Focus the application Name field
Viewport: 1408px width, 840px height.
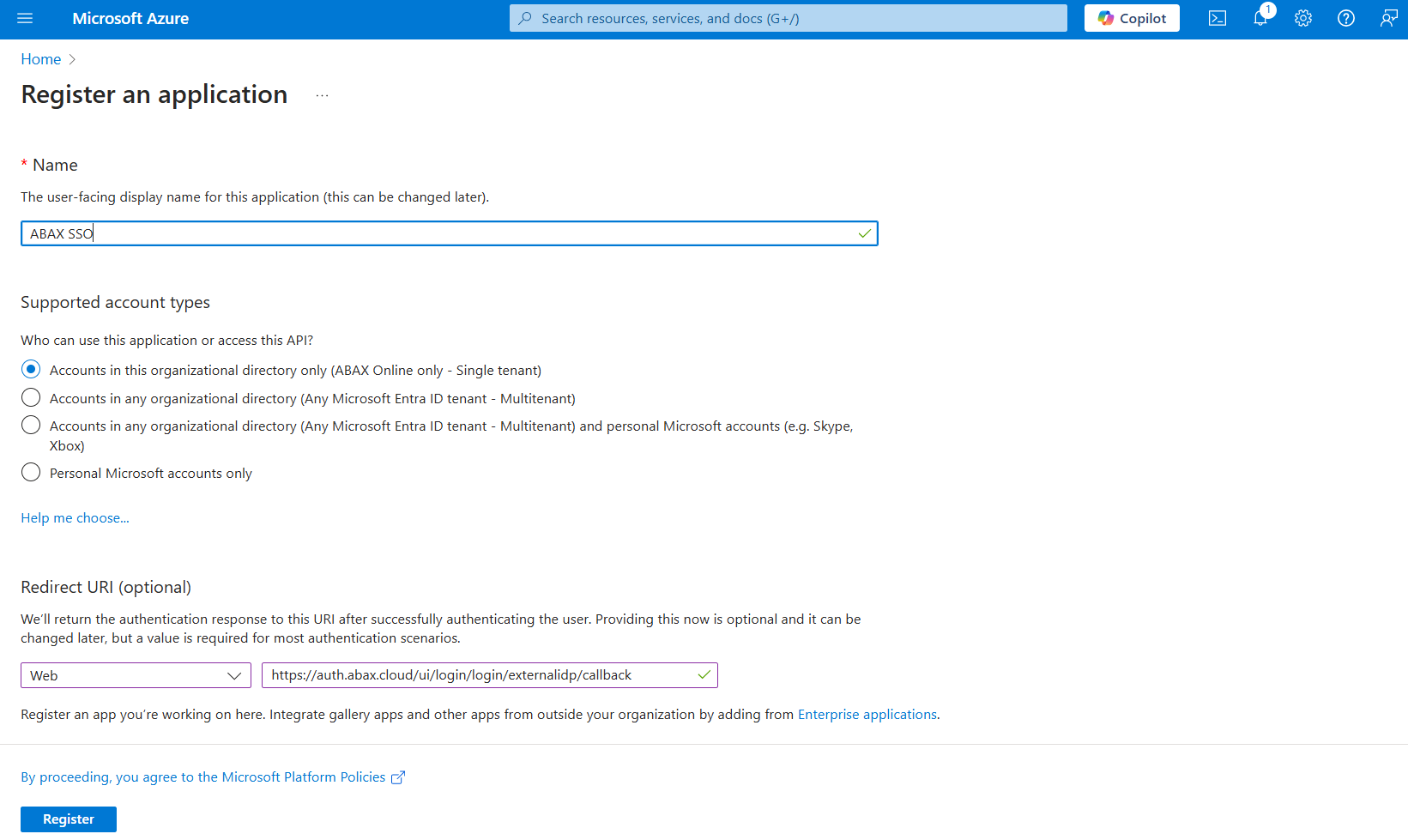[x=449, y=233]
